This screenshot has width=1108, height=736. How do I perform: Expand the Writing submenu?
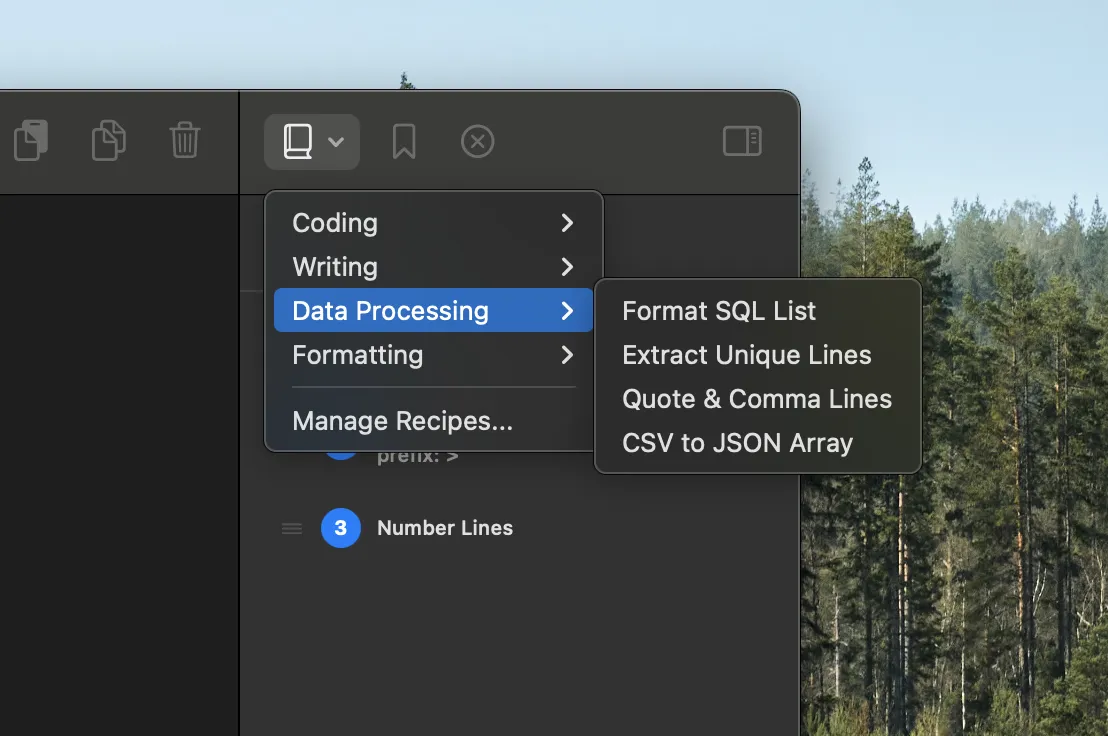click(433, 267)
